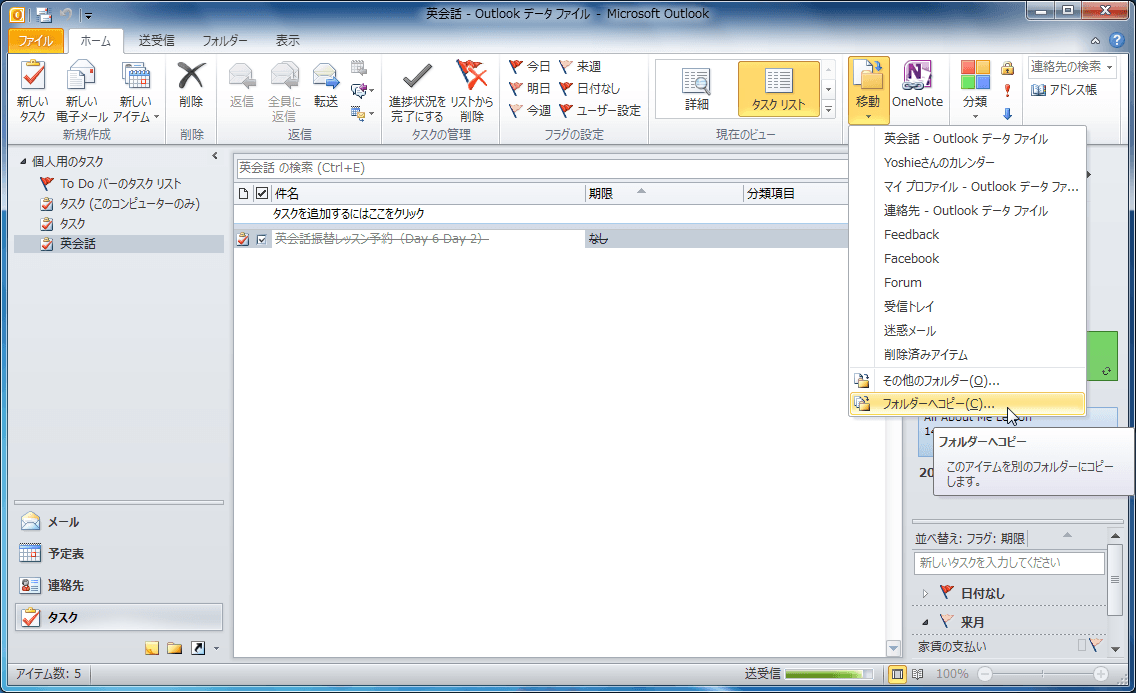Screen dimensions: 1136x693
Task: Switch to the Folder (フォルダー) tab
Action: click(x=225, y=41)
